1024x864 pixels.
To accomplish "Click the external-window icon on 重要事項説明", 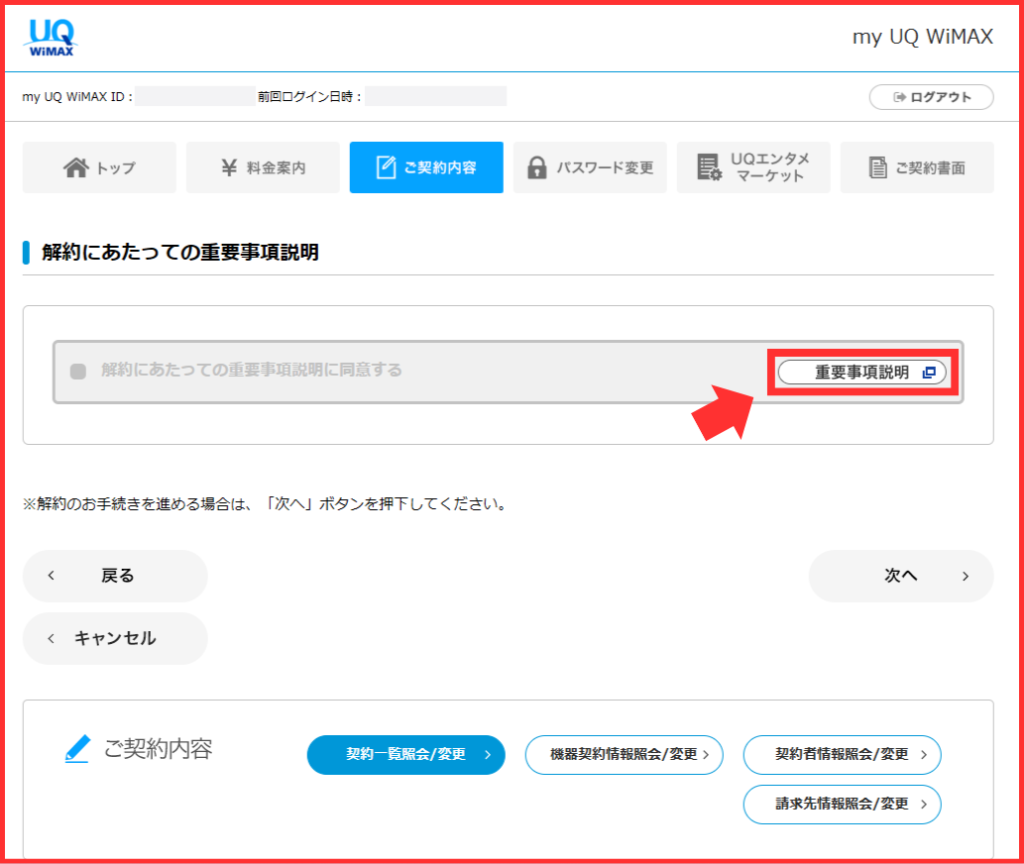I will [929, 372].
